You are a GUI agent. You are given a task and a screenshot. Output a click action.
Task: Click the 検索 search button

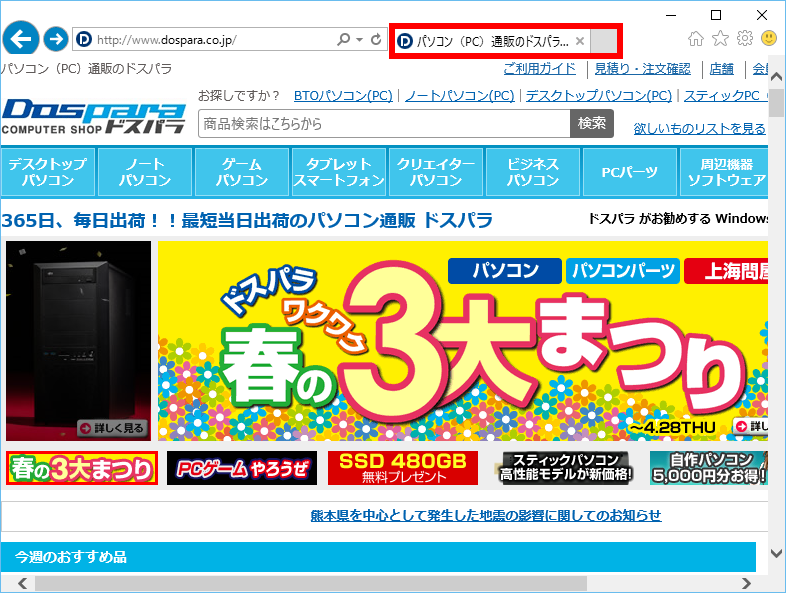tap(592, 123)
